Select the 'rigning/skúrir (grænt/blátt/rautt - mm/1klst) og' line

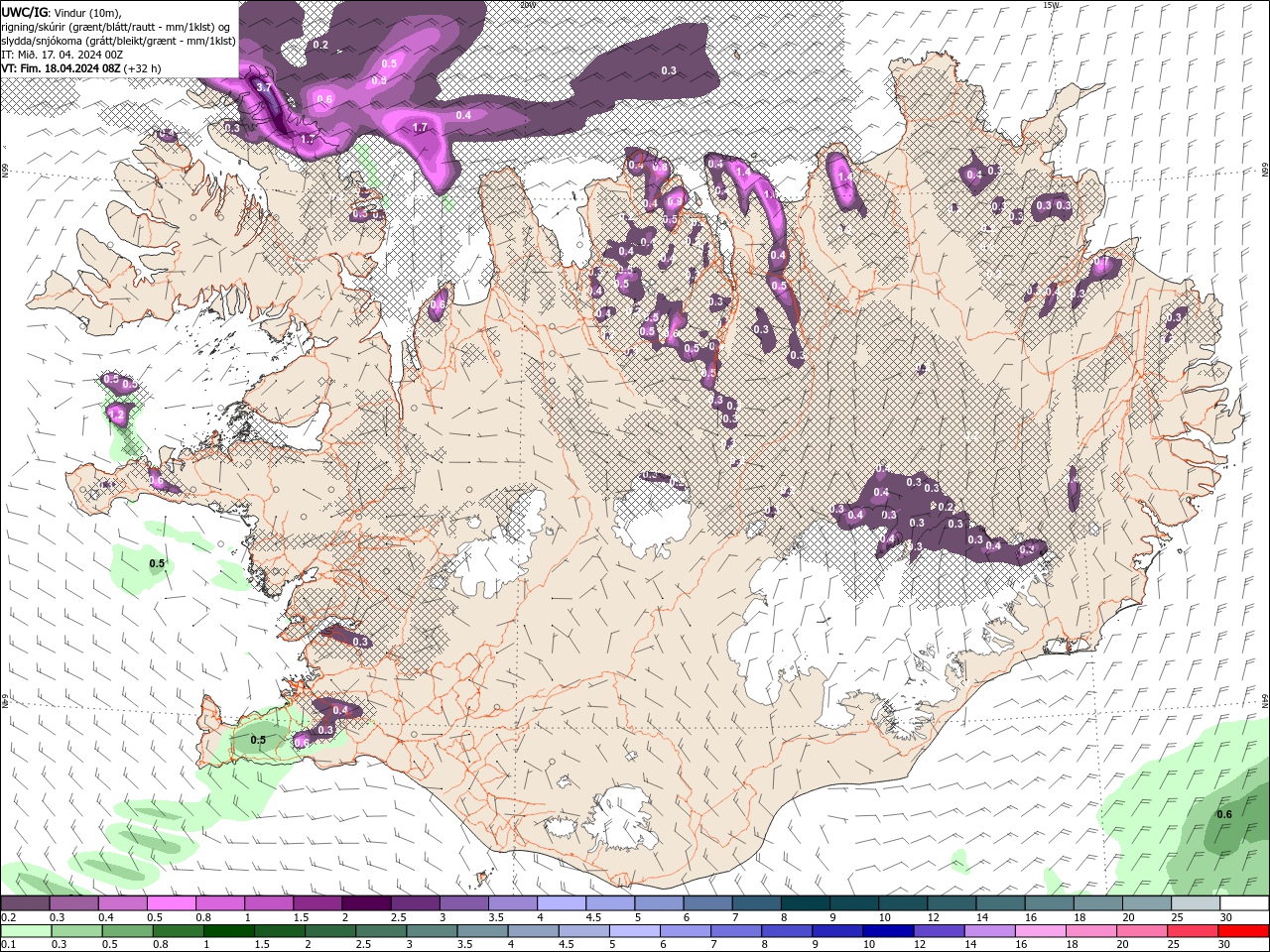117,26
